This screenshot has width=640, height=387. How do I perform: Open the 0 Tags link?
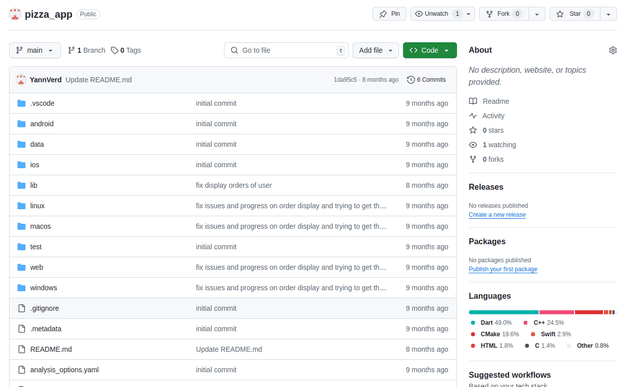coord(126,50)
